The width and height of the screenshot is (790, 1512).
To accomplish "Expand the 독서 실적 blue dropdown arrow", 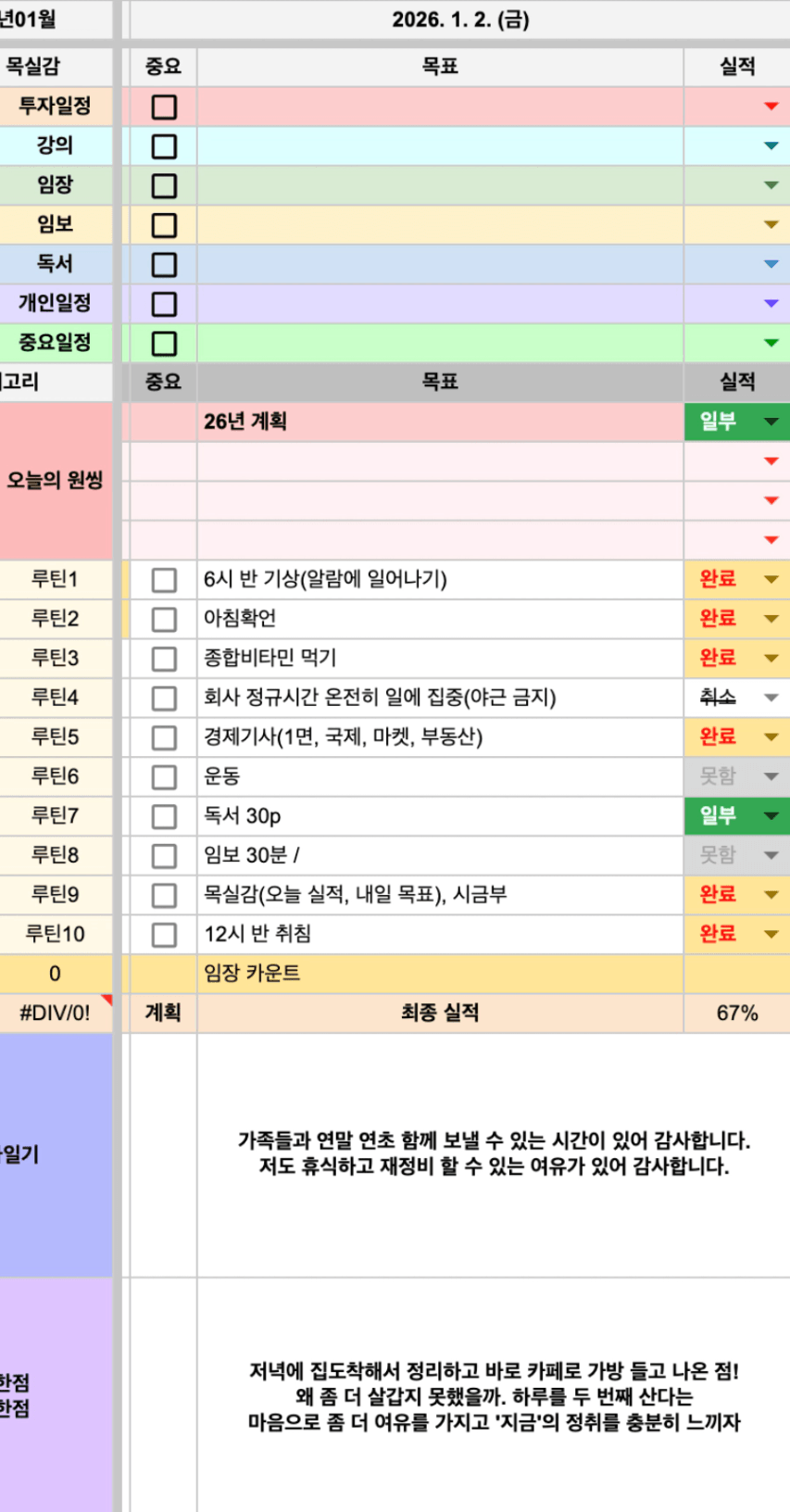I will (771, 264).
